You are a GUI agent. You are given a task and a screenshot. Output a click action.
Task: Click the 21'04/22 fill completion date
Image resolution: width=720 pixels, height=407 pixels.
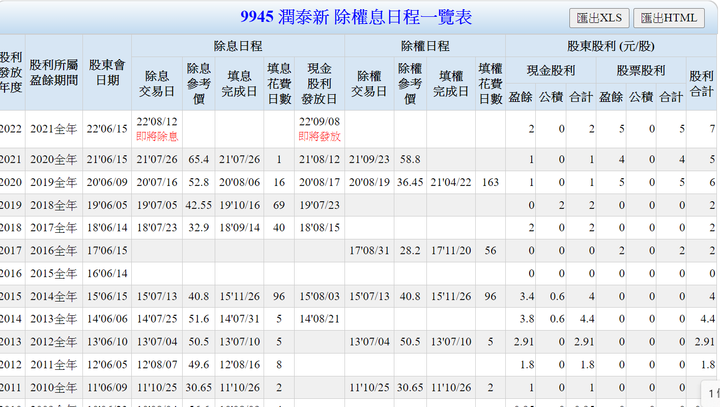tap(451, 182)
